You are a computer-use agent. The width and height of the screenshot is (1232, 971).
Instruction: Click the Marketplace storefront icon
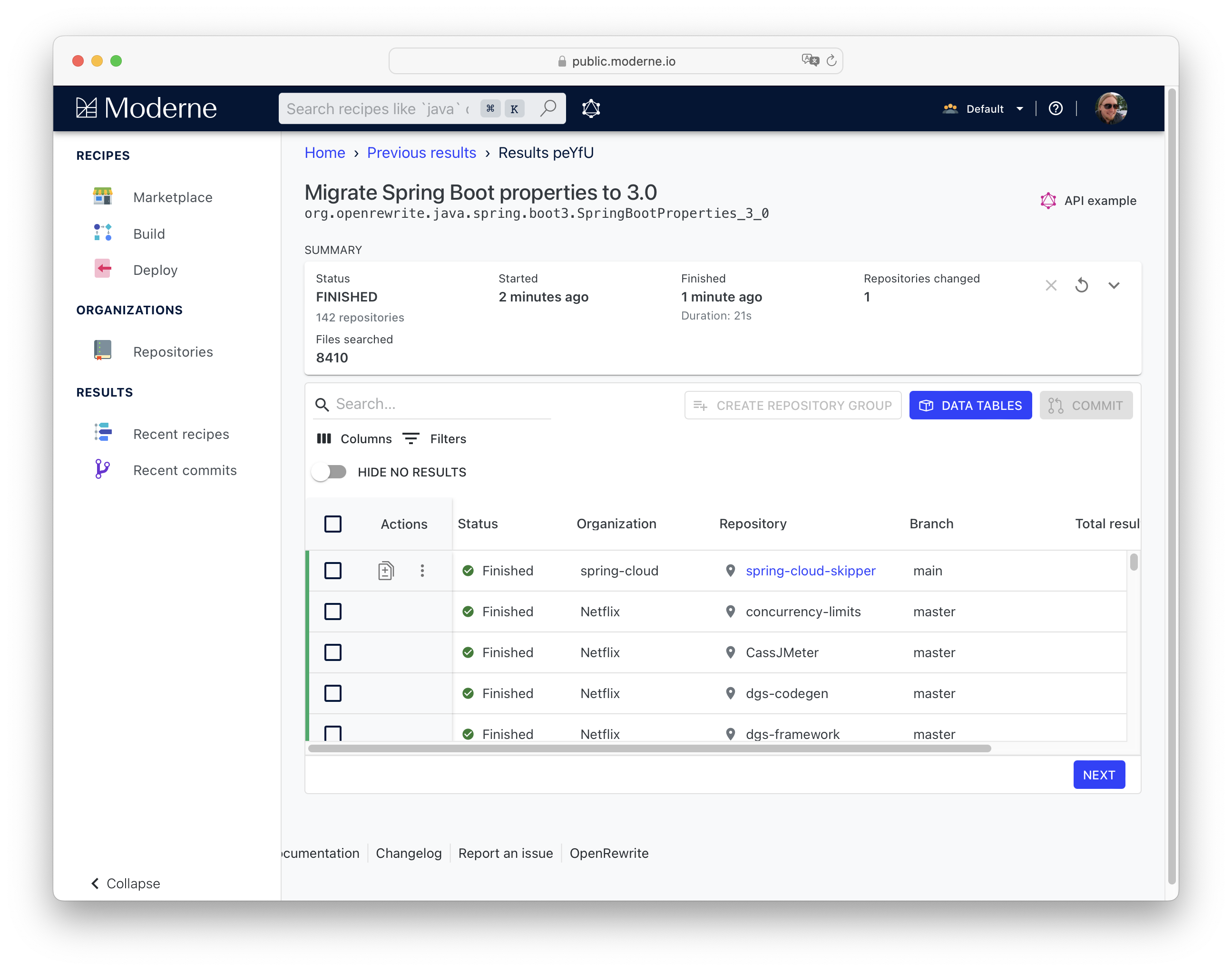pos(102,196)
